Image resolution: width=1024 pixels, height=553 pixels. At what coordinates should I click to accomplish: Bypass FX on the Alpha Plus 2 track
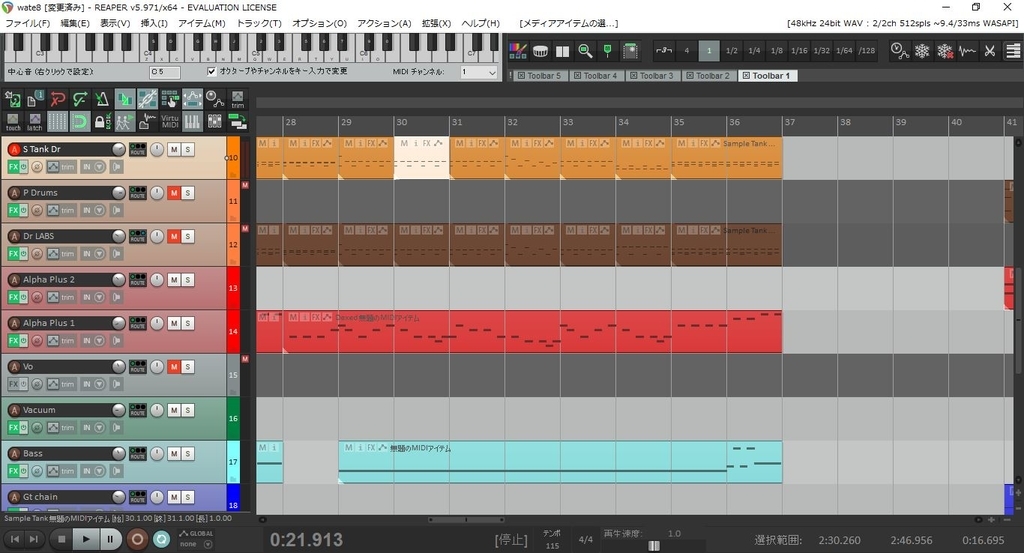coord(24,297)
